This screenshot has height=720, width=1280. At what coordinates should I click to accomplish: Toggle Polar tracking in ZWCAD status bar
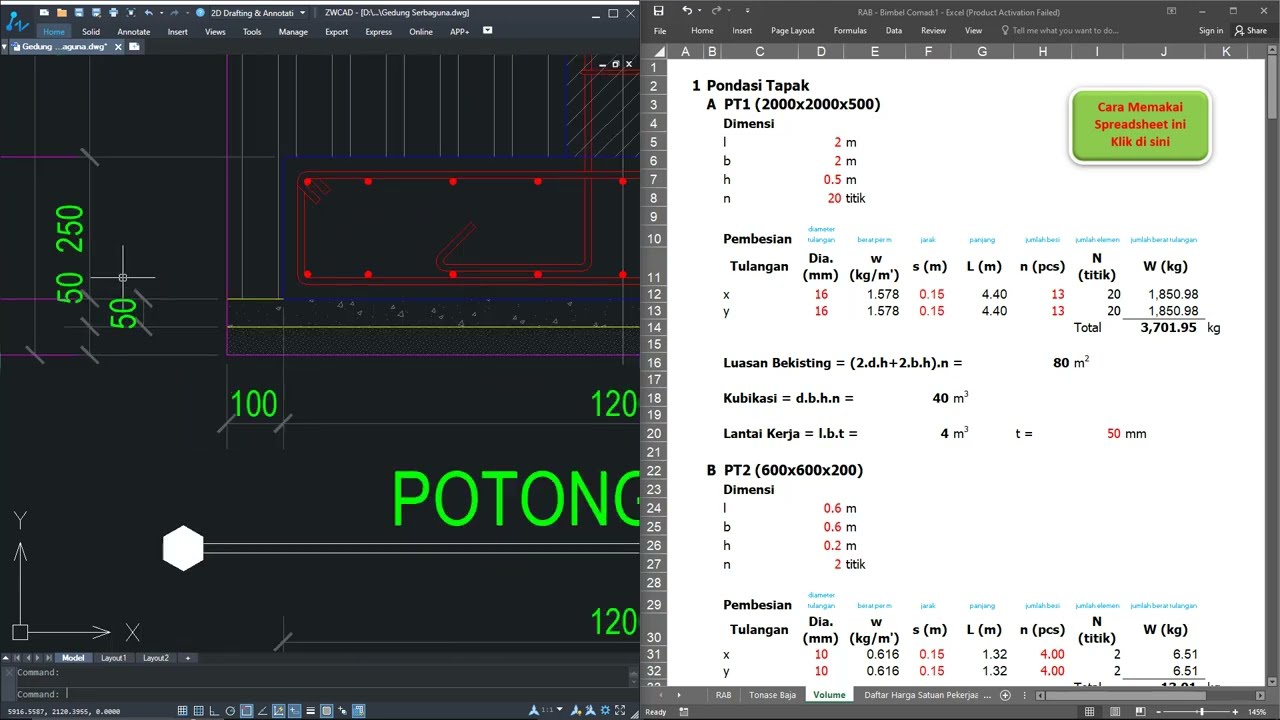(230, 711)
